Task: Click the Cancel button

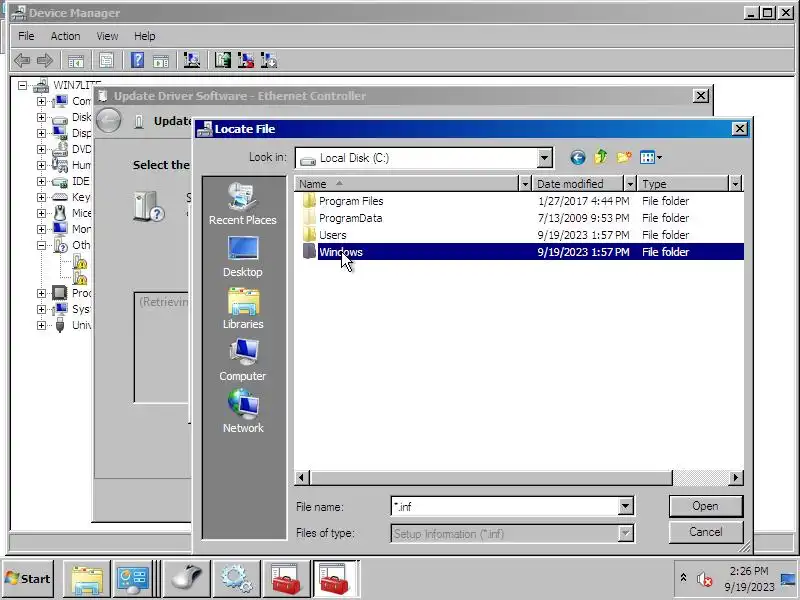Action: click(x=706, y=532)
